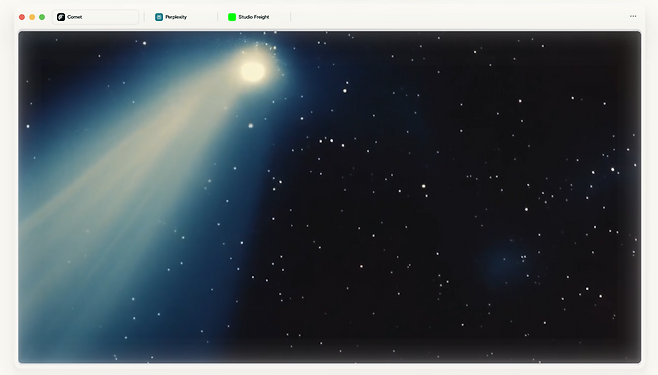Switch to the Perplexity tab

pos(181,17)
